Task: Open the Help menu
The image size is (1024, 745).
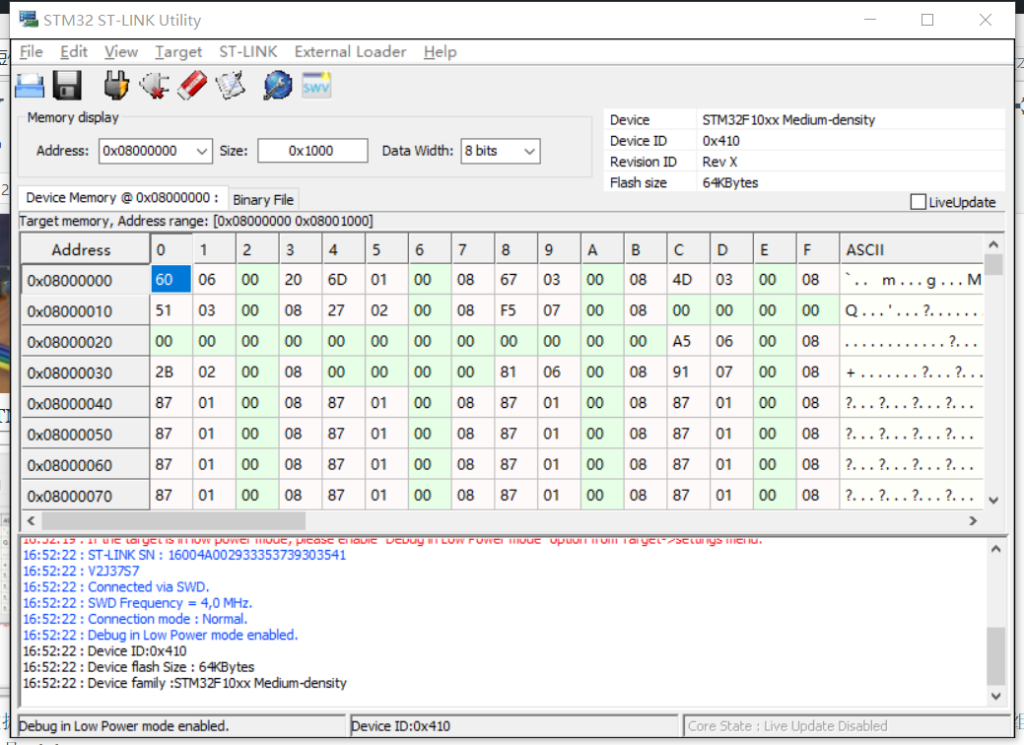Action: [x=440, y=52]
